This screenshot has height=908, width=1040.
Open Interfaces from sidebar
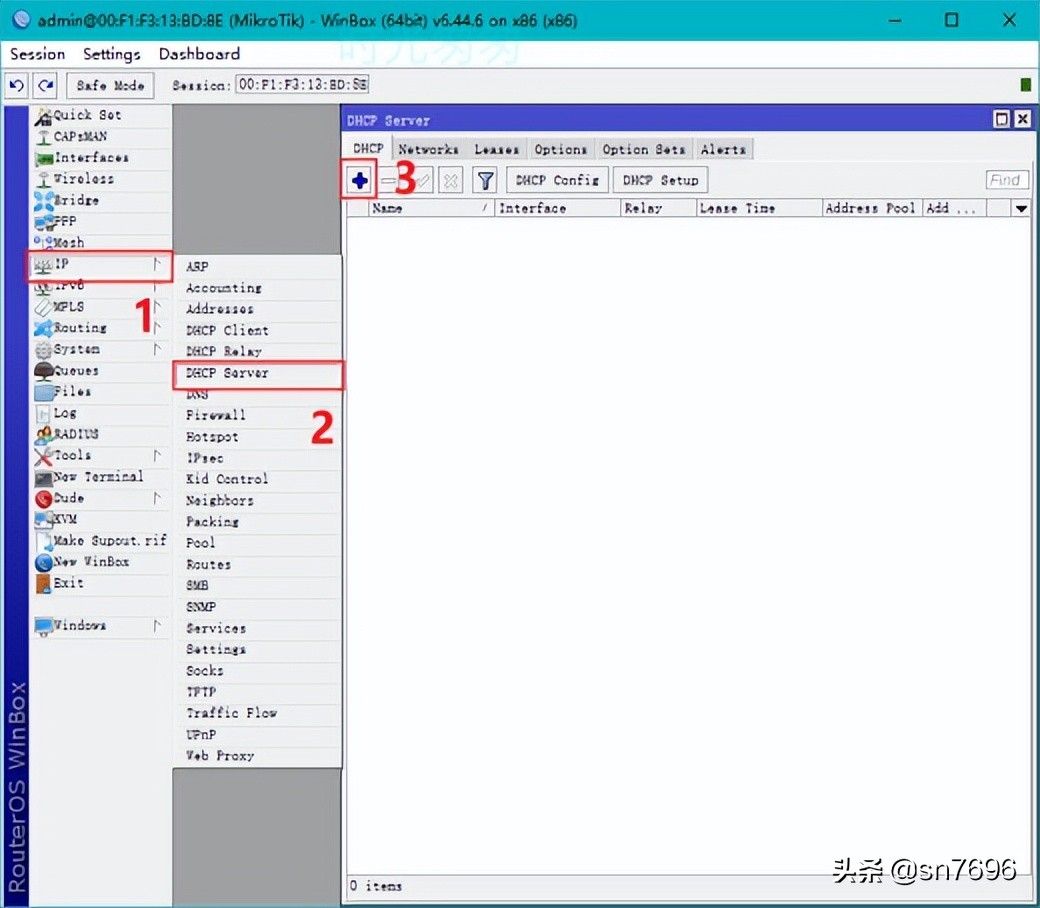[x=100, y=157]
